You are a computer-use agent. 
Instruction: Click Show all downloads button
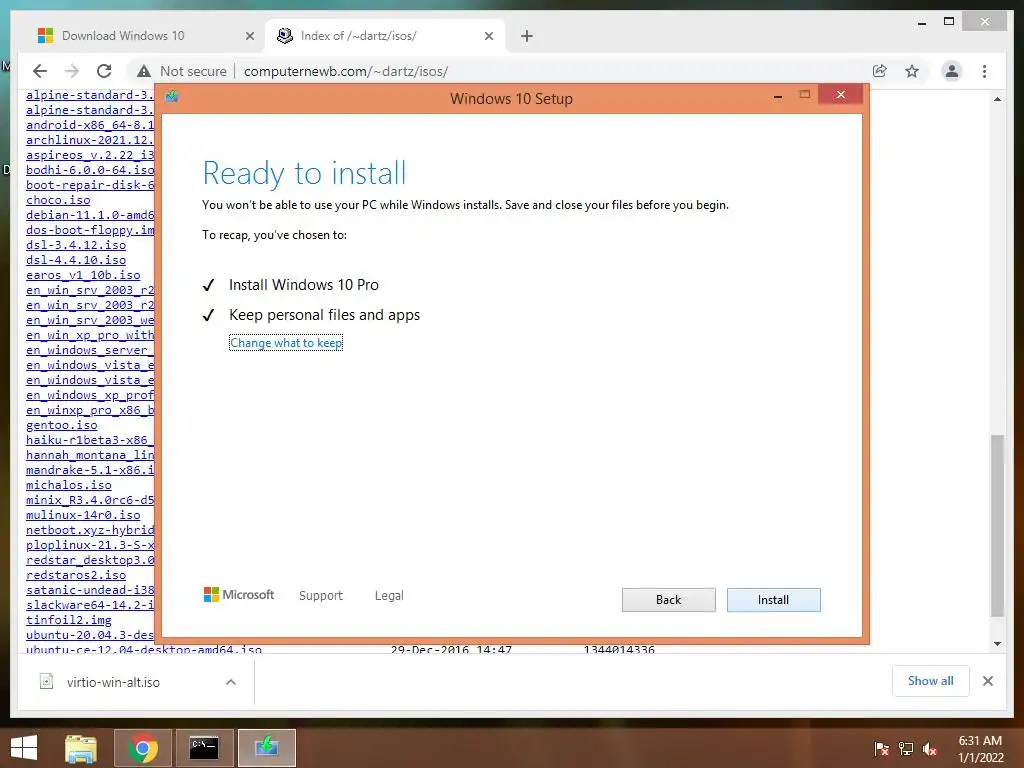(930, 680)
